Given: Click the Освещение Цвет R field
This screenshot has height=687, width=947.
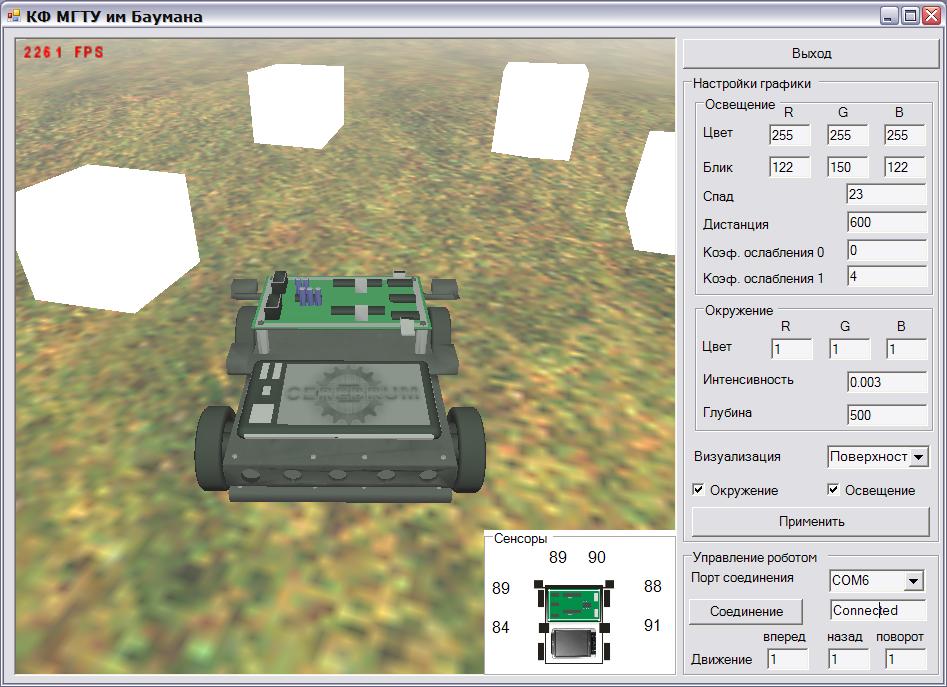Looking at the screenshot, I should click(790, 135).
